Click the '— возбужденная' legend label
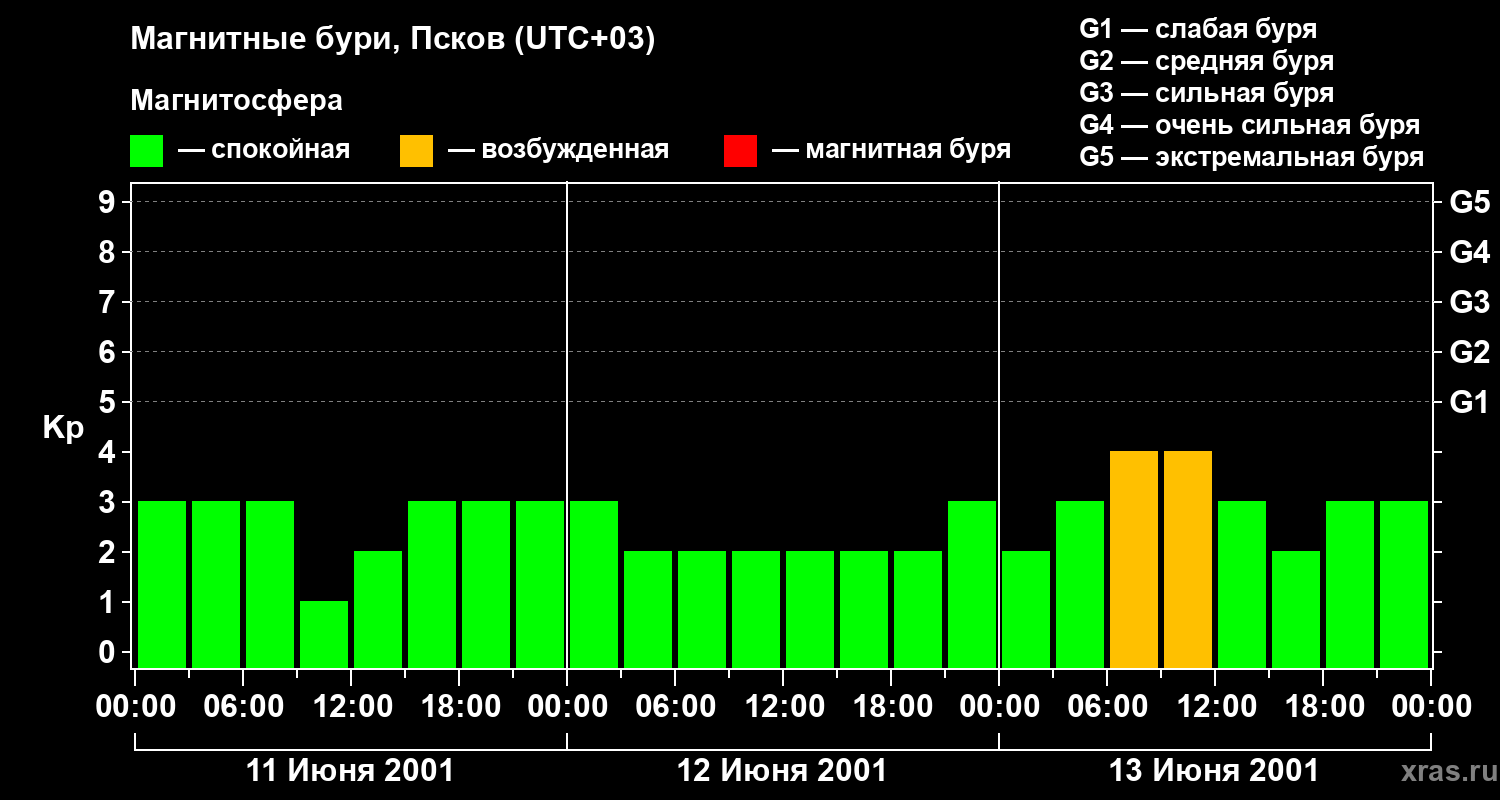 pos(558,150)
